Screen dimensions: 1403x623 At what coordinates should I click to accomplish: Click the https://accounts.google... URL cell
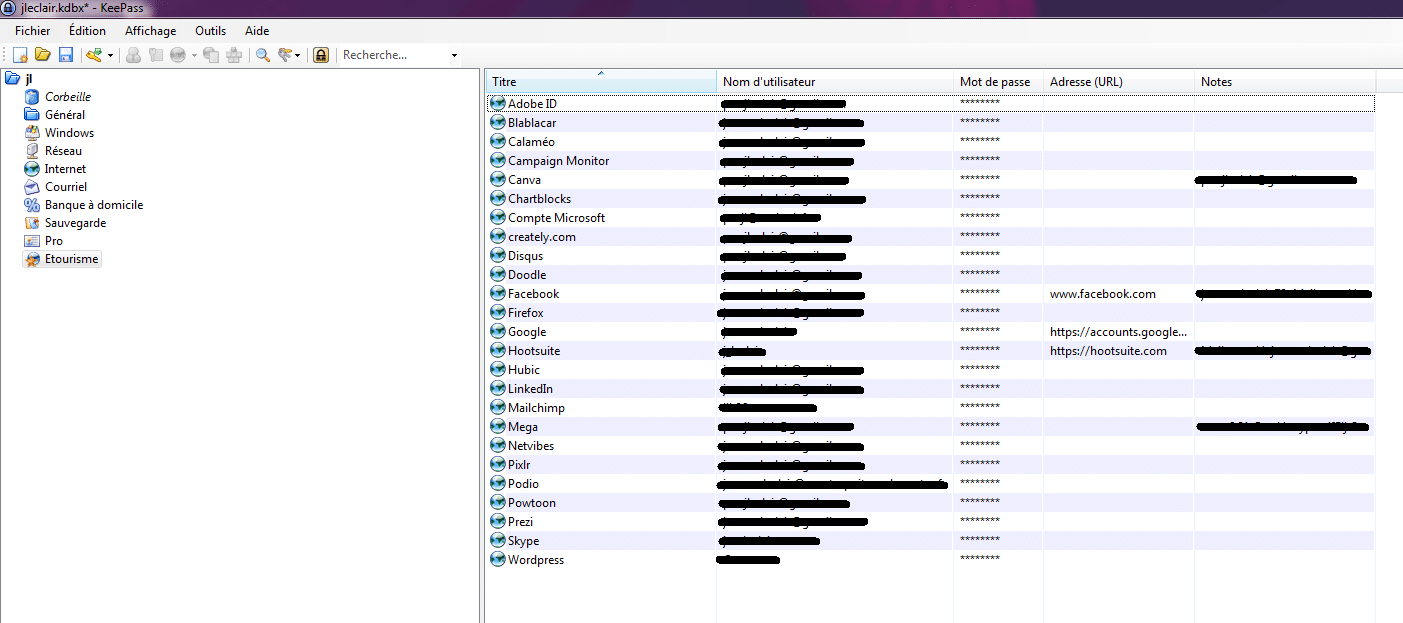pyautogui.click(x=1118, y=332)
